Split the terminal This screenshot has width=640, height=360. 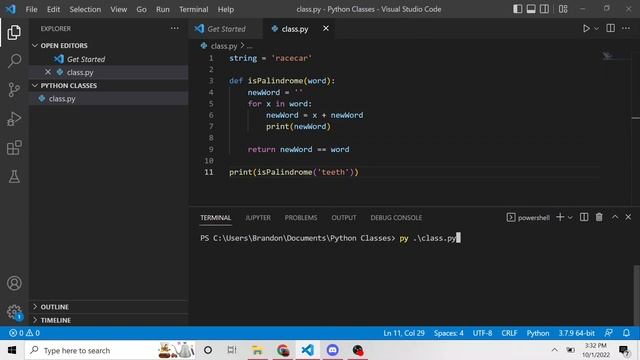tap(584, 217)
